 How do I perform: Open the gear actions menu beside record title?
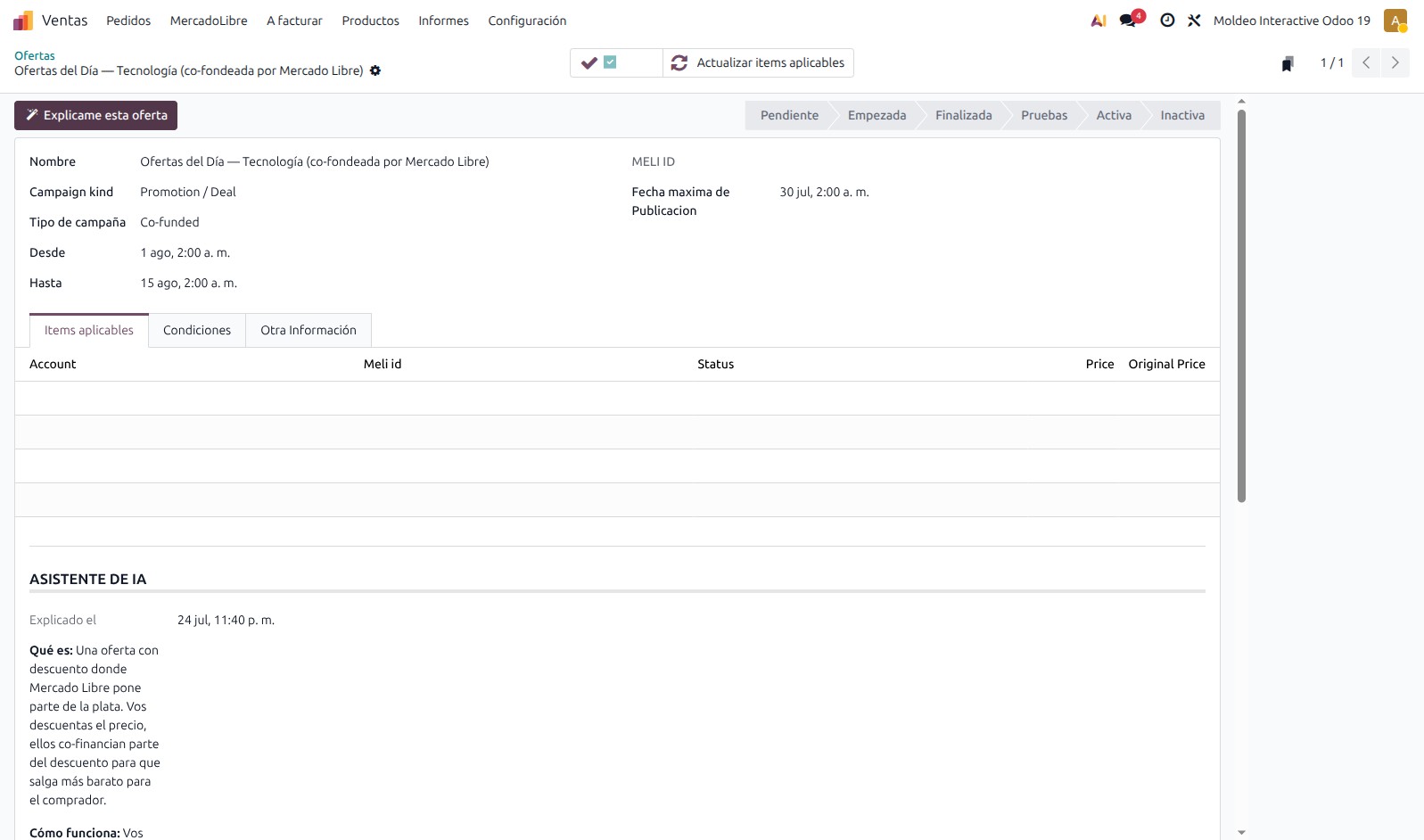(375, 70)
